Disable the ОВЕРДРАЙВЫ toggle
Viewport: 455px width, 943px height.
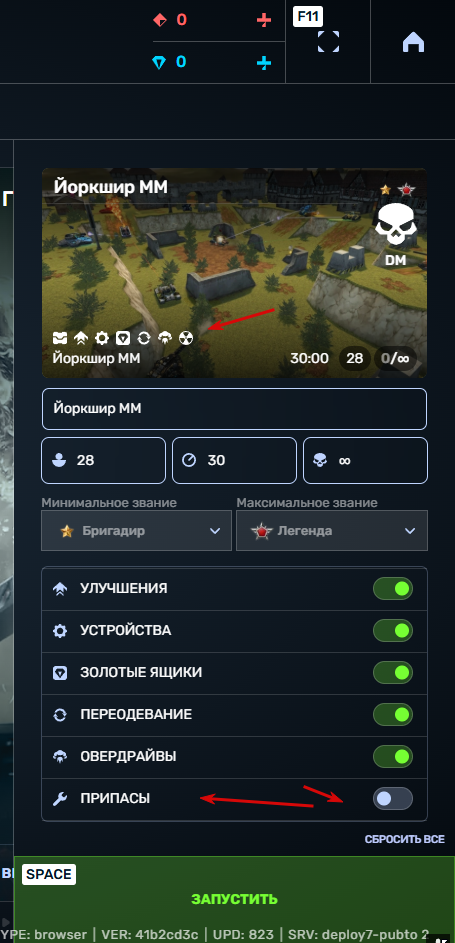[x=393, y=757]
